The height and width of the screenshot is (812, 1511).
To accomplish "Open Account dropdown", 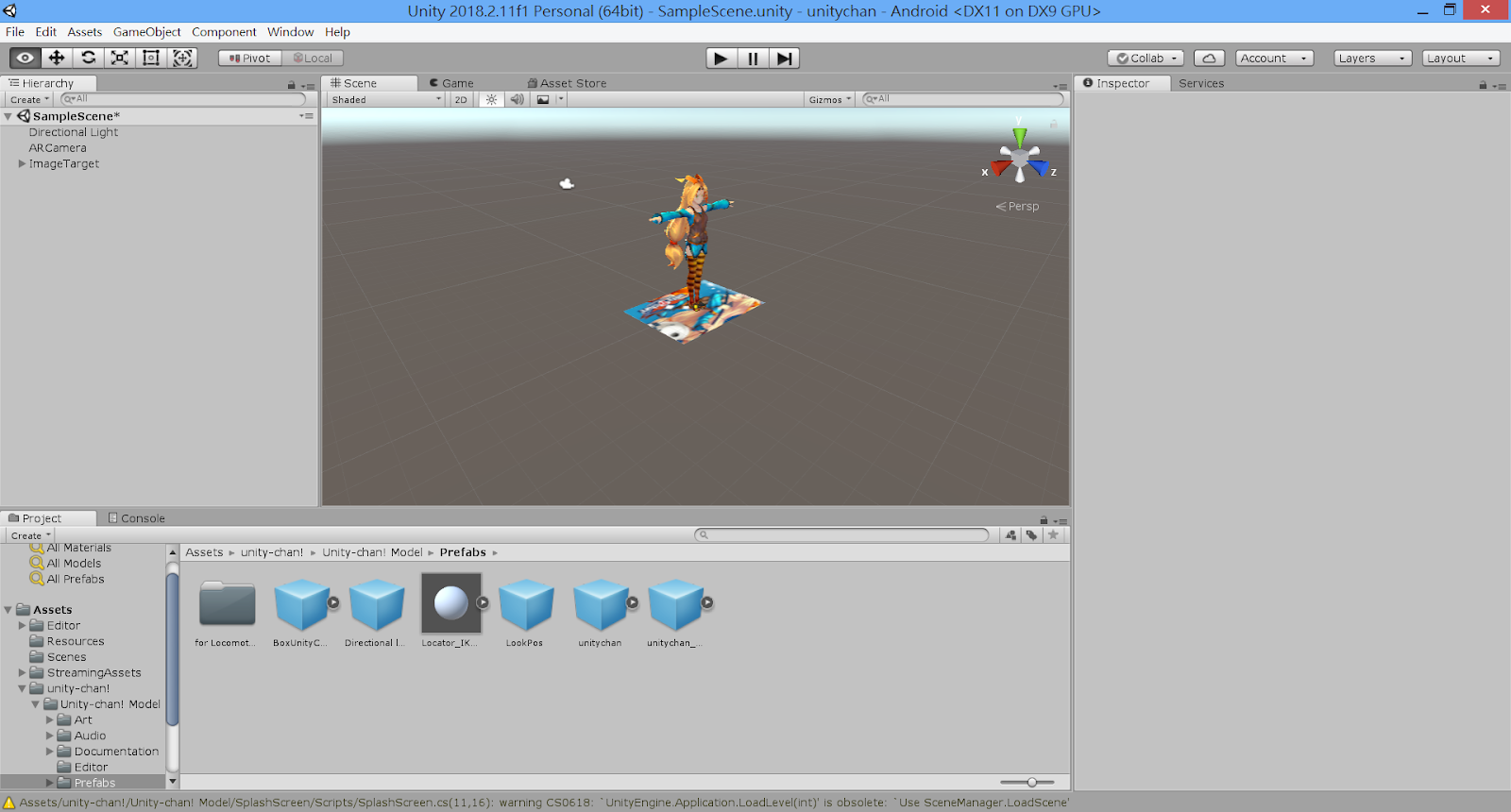I will [x=1274, y=58].
